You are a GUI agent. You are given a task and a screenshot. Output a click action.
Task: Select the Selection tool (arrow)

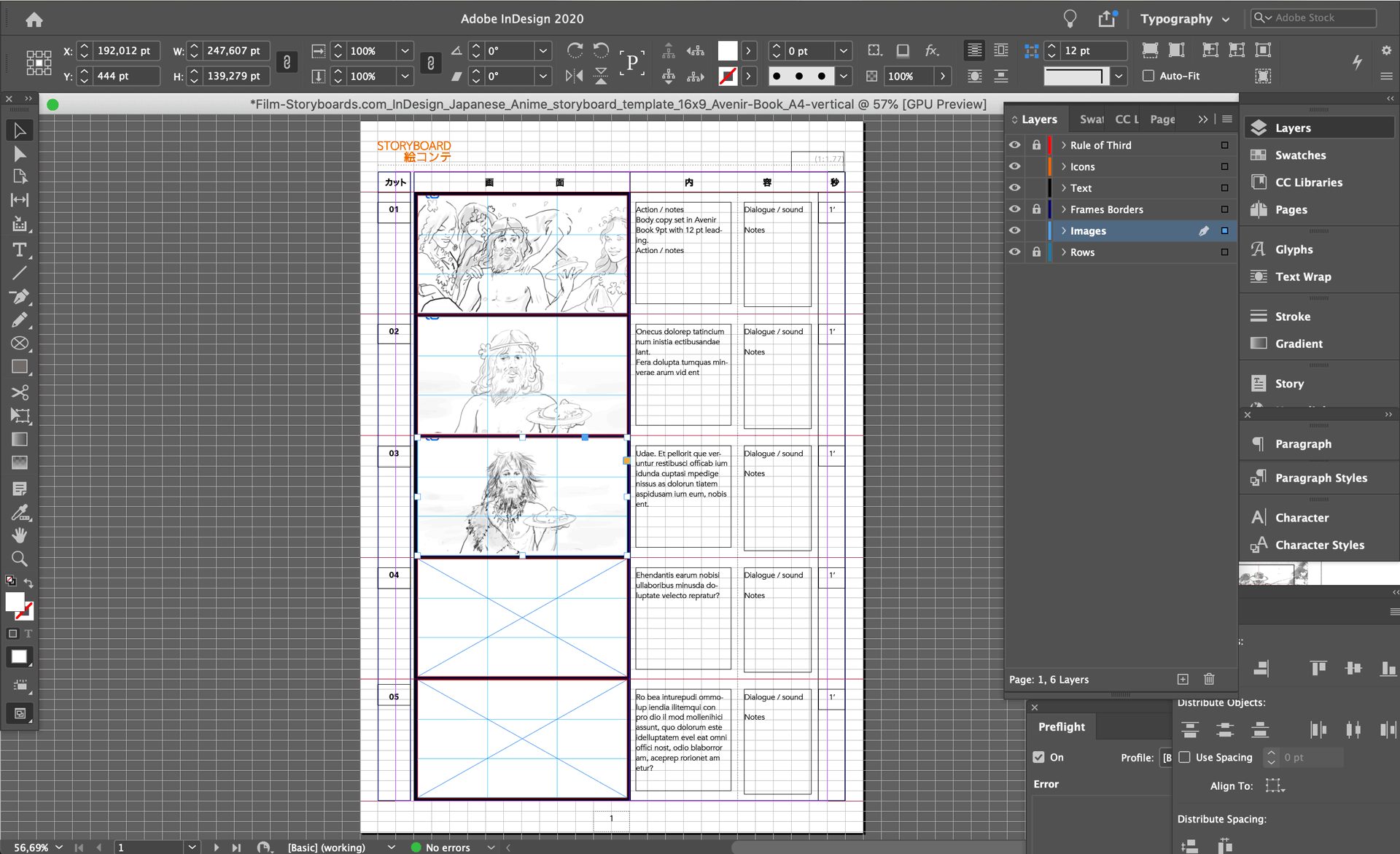click(x=18, y=130)
